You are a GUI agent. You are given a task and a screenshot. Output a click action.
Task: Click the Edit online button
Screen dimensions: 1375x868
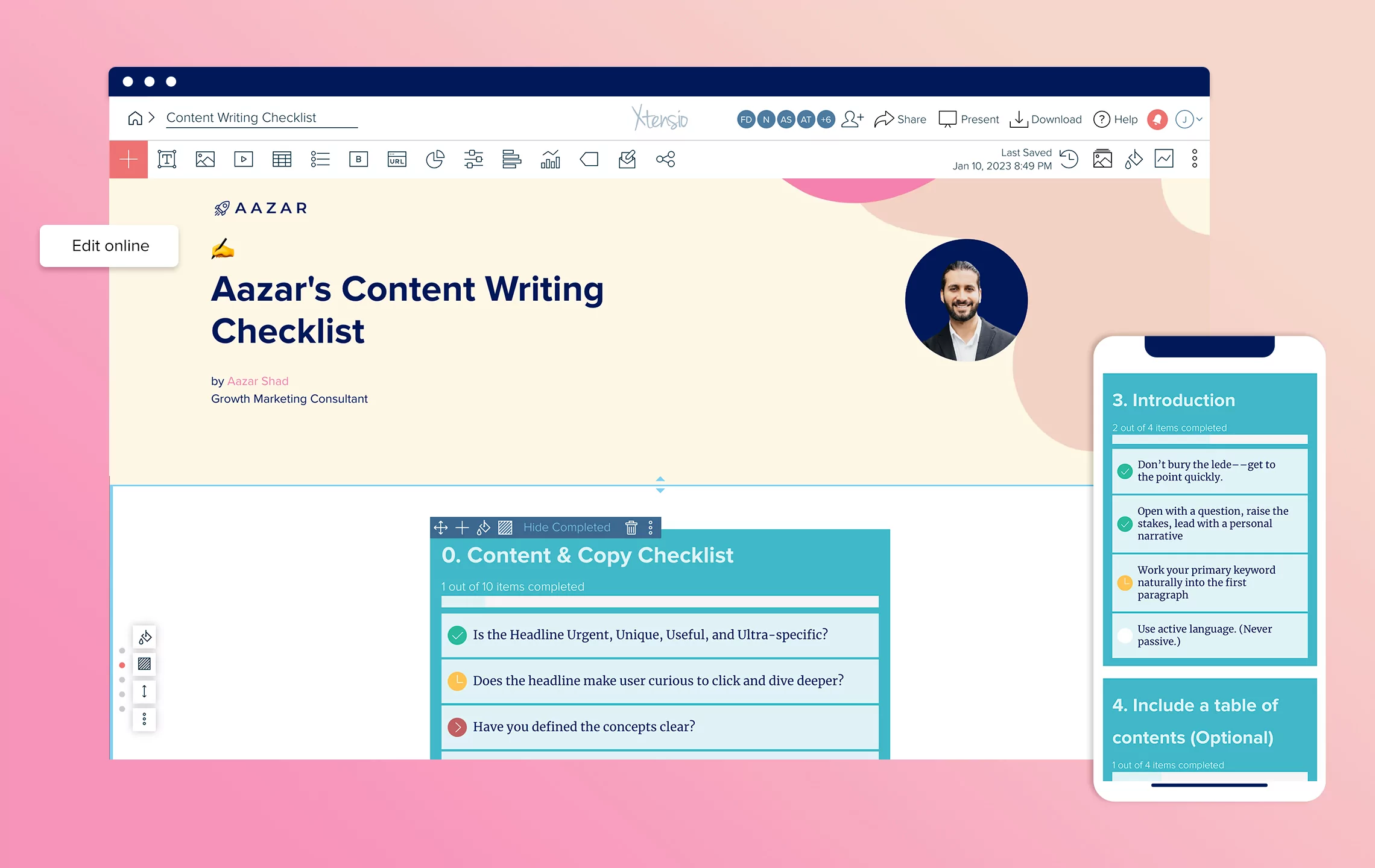point(109,246)
